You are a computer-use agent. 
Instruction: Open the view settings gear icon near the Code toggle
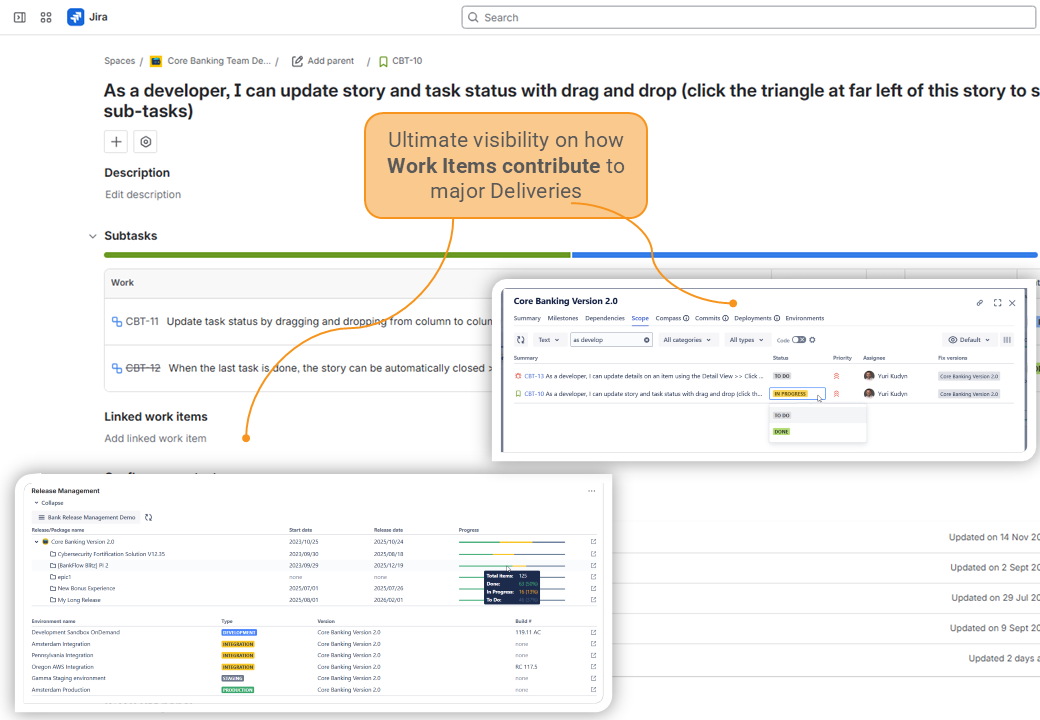pyautogui.click(x=813, y=339)
